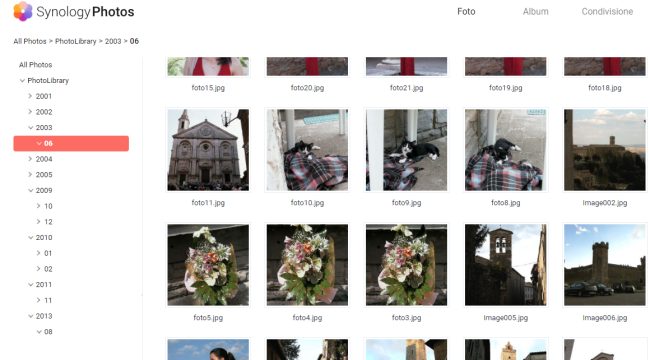Image resolution: width=650 pixels, height=360 pixels.
Task: Collapse the PhotoLibrary tree node chevron
Action: [22, 80]
